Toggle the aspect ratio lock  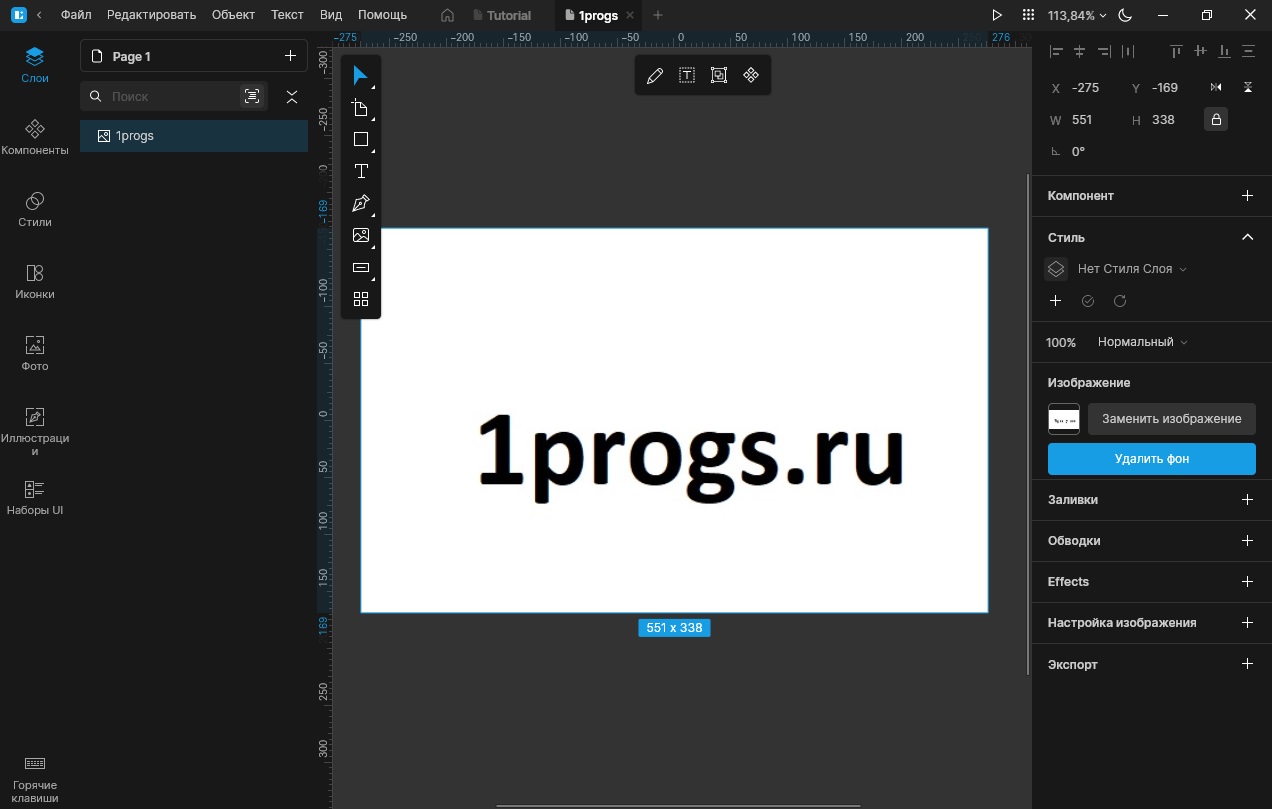pyautogui.click(x=1216, y=120)
